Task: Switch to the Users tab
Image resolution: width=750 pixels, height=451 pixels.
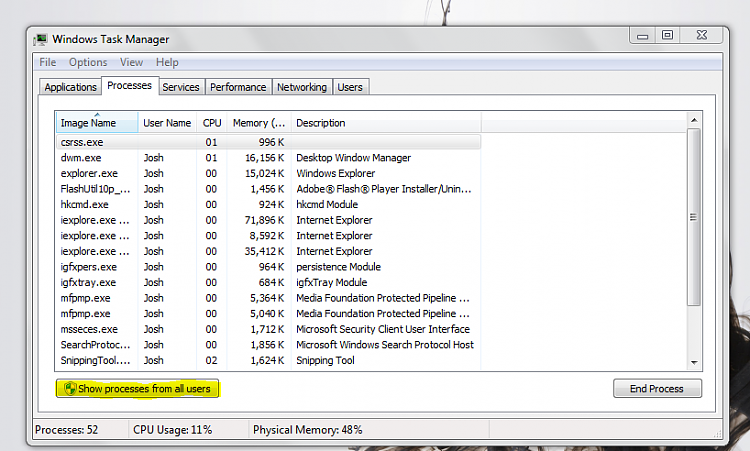Action: coord(350,87)
